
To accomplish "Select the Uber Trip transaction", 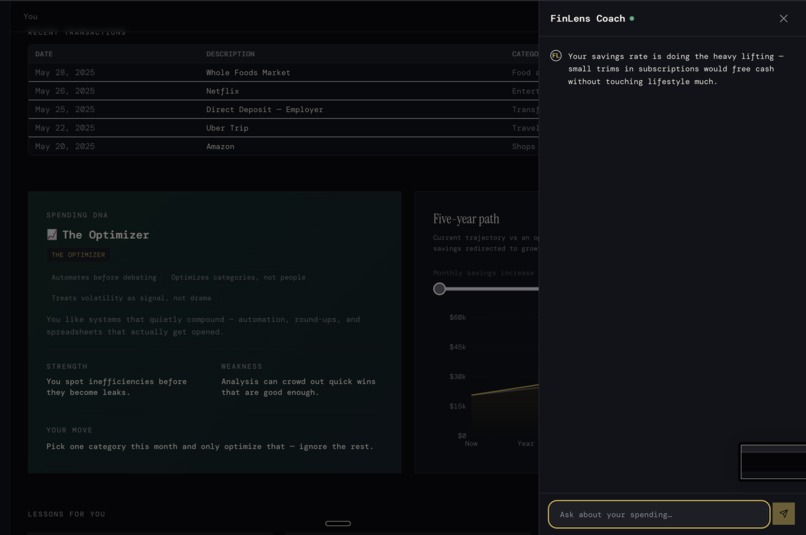I will 283,128.
